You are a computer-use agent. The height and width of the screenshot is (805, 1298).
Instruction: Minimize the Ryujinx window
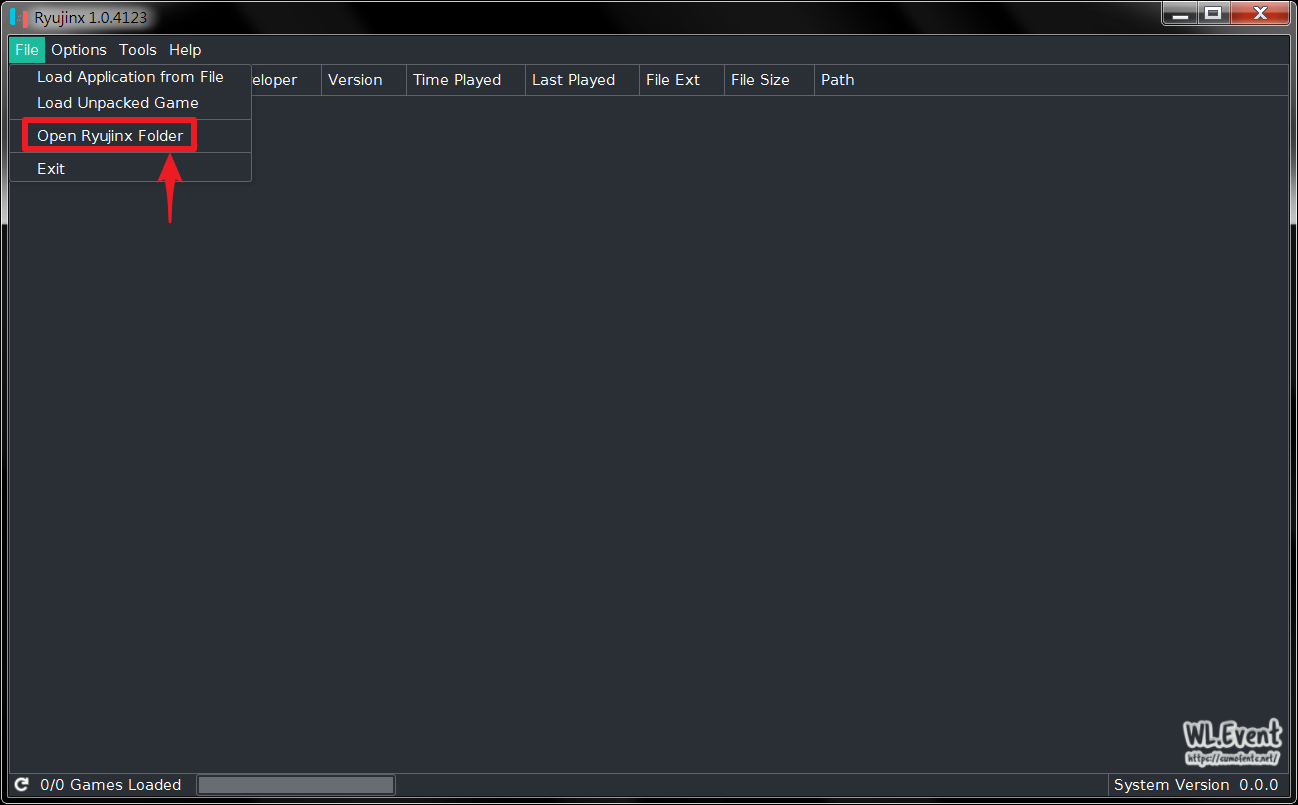pos(1181,14)
